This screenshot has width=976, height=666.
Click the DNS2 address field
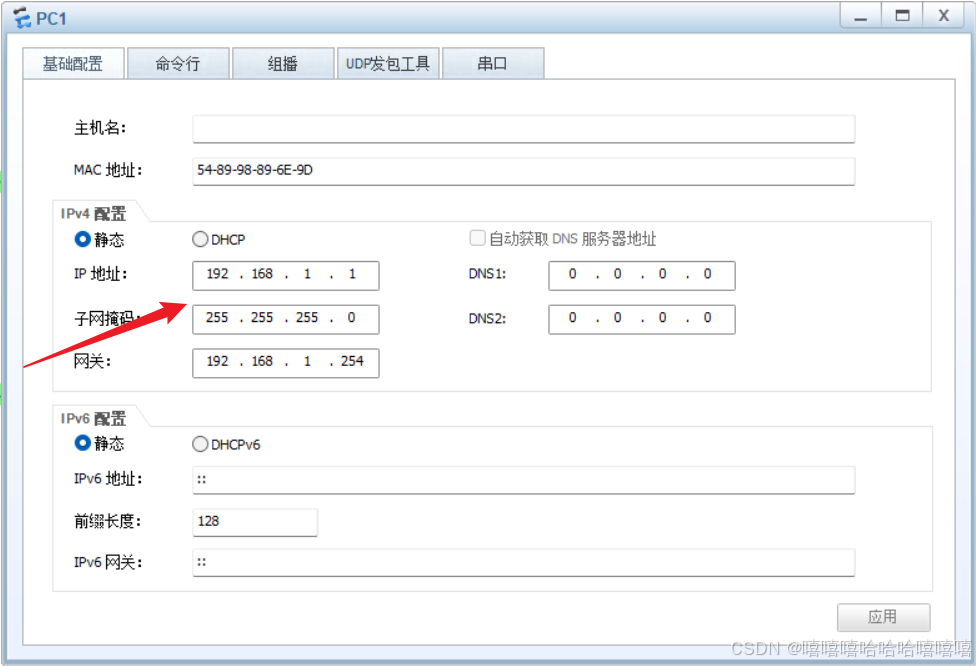click(x=642, y=319)
